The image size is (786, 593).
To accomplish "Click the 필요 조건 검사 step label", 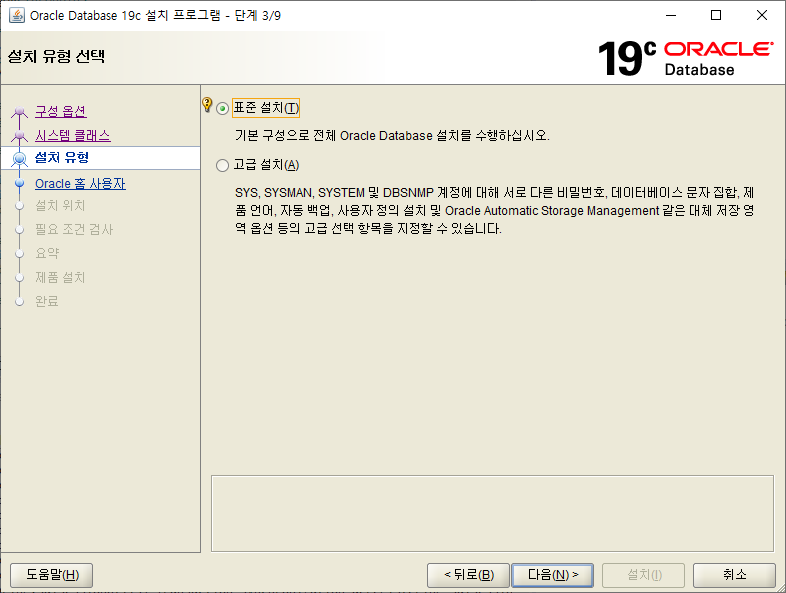I will click(x=74, y=230).
